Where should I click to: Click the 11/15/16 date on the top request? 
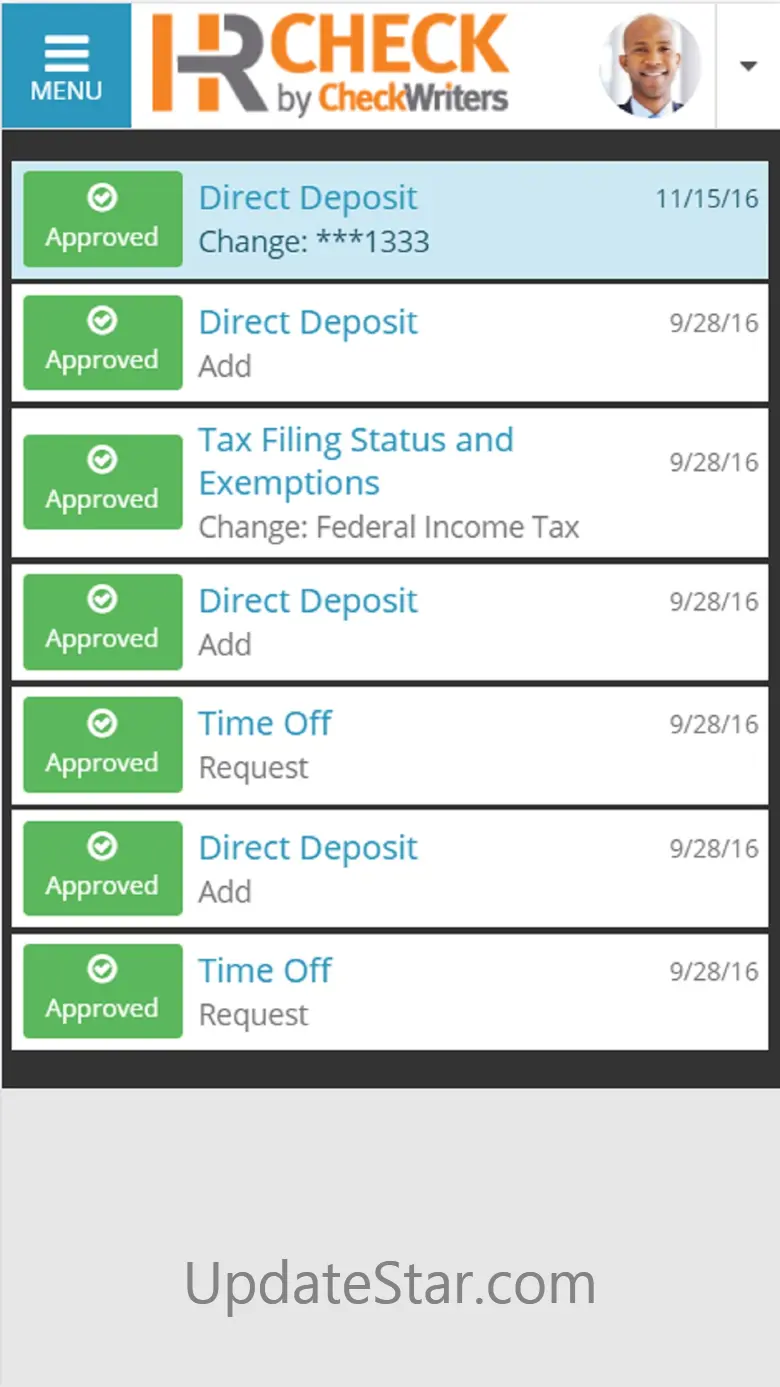tap(707, 198)
